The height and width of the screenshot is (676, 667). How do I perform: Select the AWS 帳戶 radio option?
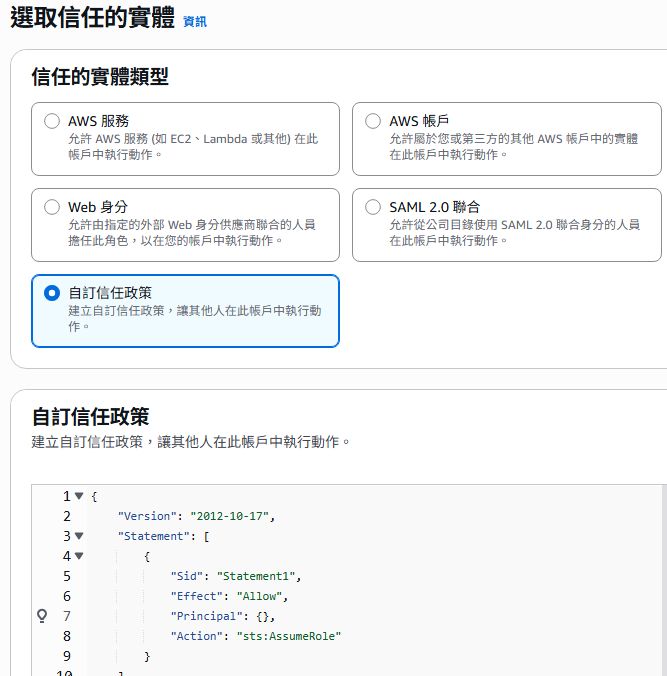[373, 121]
